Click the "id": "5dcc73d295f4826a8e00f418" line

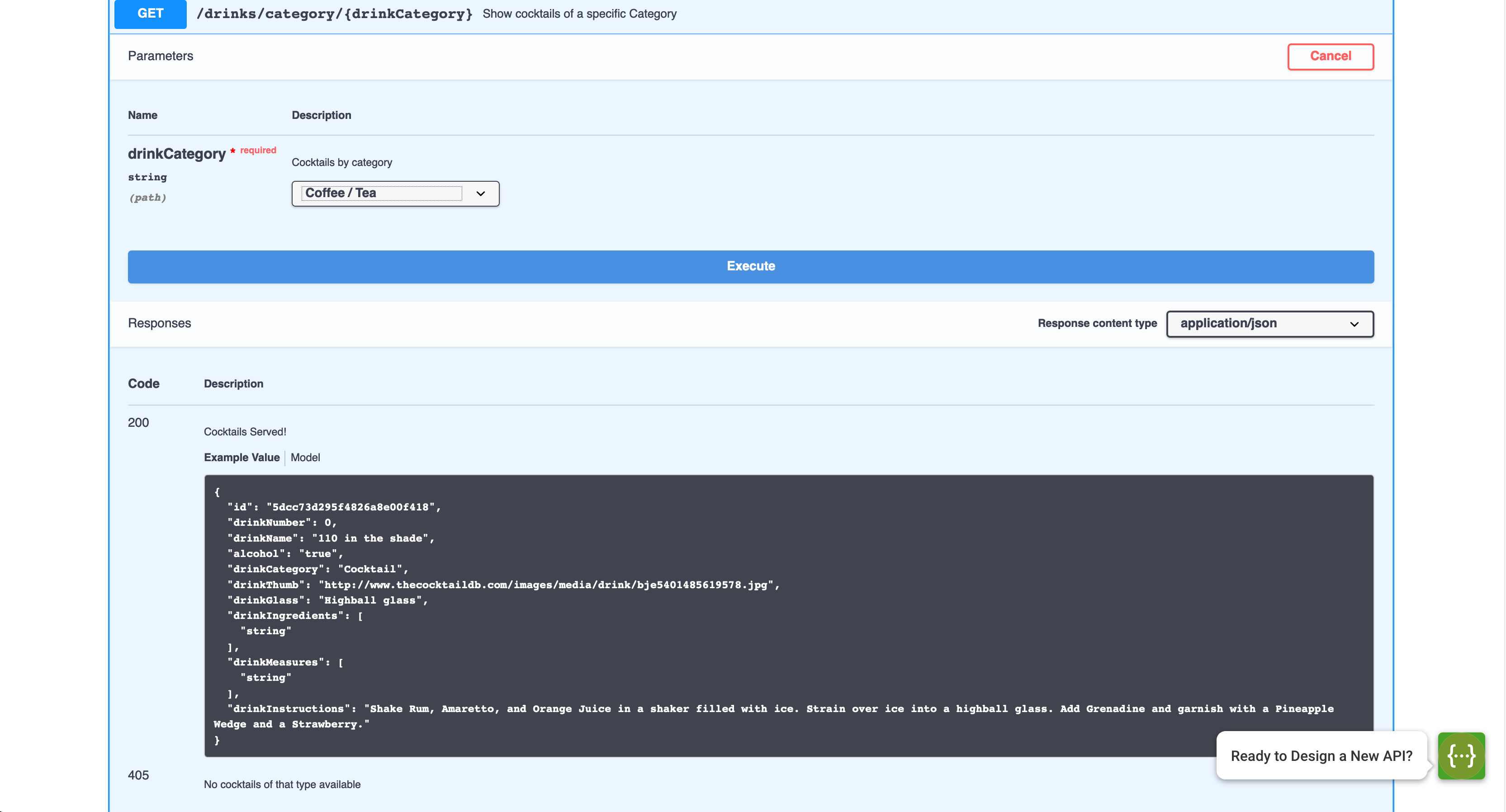click(334, 507)
